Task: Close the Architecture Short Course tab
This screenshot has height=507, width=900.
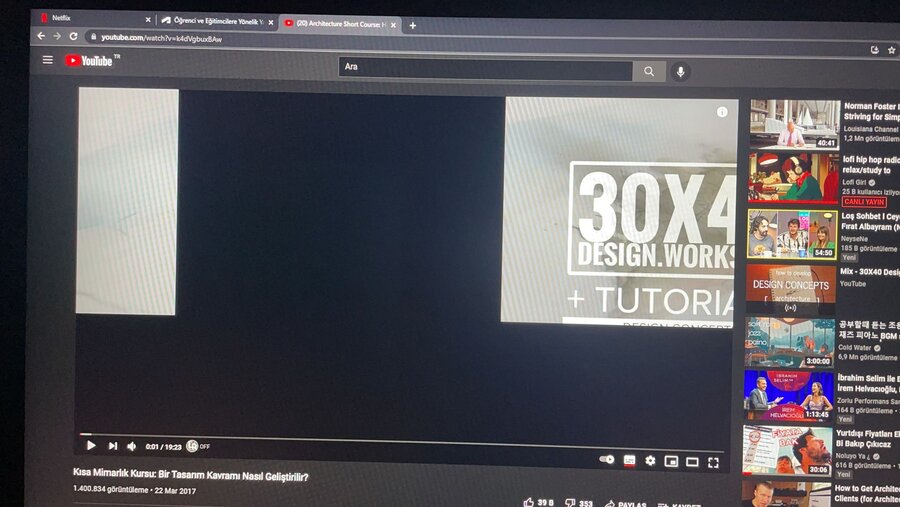Action: point(393,25)
